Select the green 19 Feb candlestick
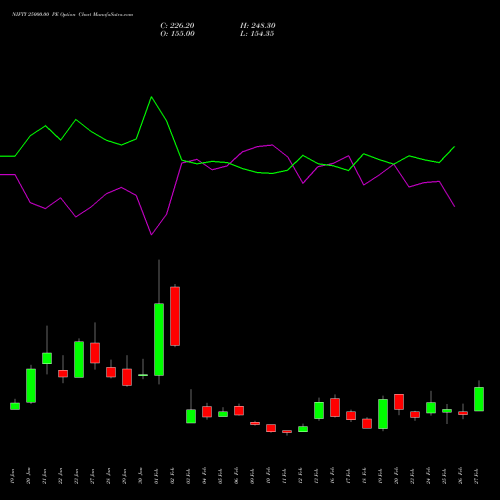This screenshot has width=500, height=500. tap(383, 414)
